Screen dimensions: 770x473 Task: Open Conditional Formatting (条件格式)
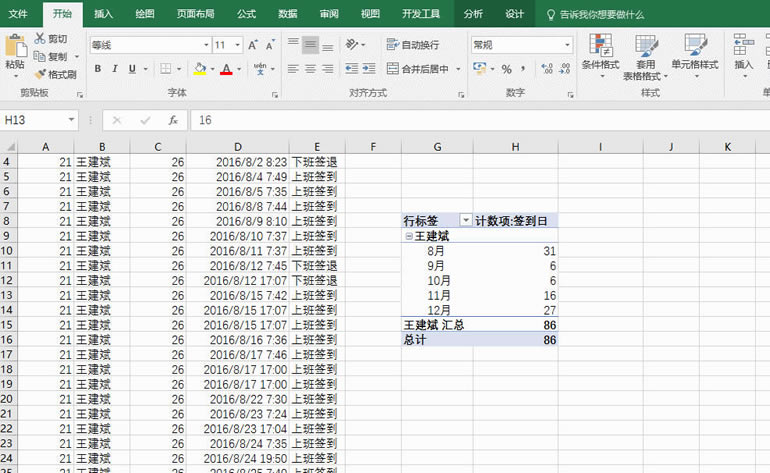pyautogui.click(x=600, y=56)
